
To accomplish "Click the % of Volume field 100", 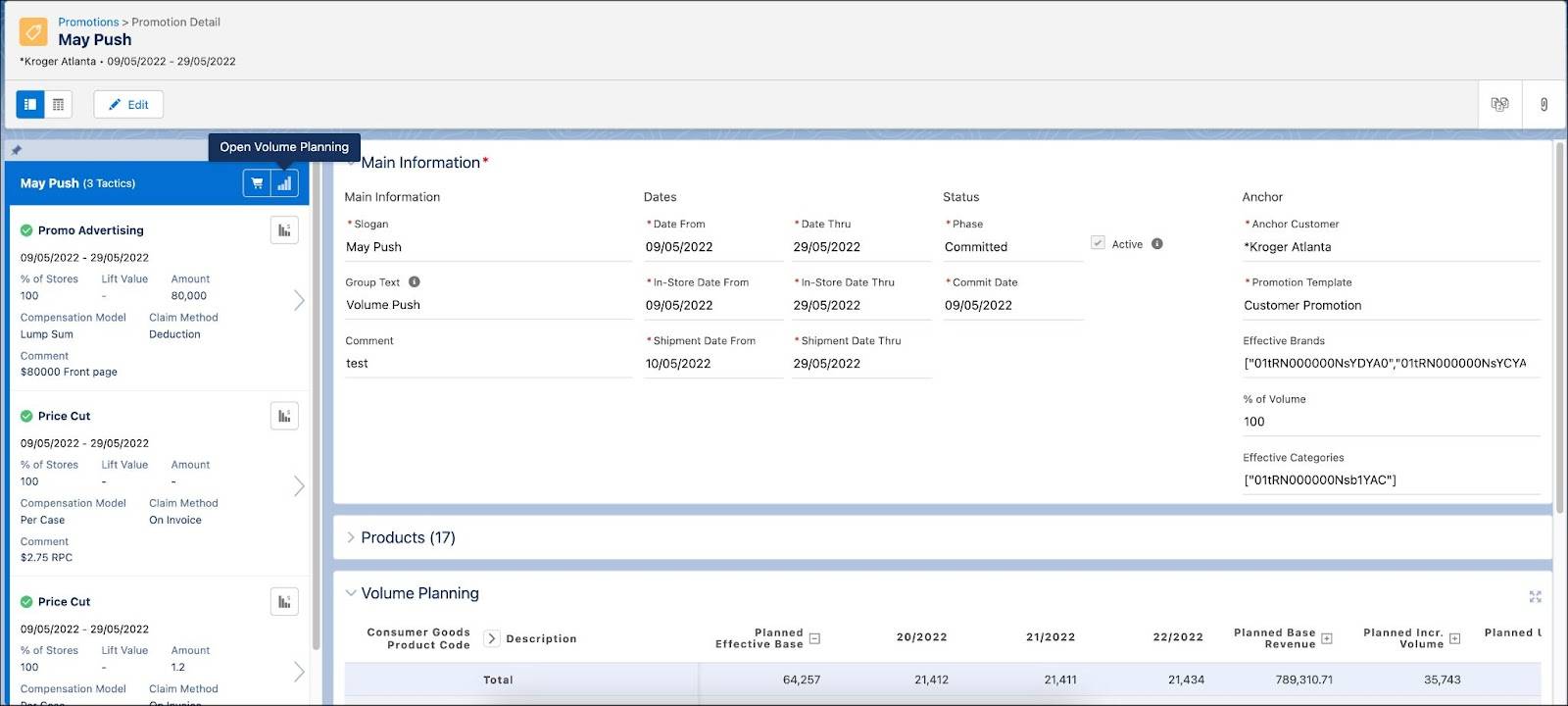I will 1392,422.
